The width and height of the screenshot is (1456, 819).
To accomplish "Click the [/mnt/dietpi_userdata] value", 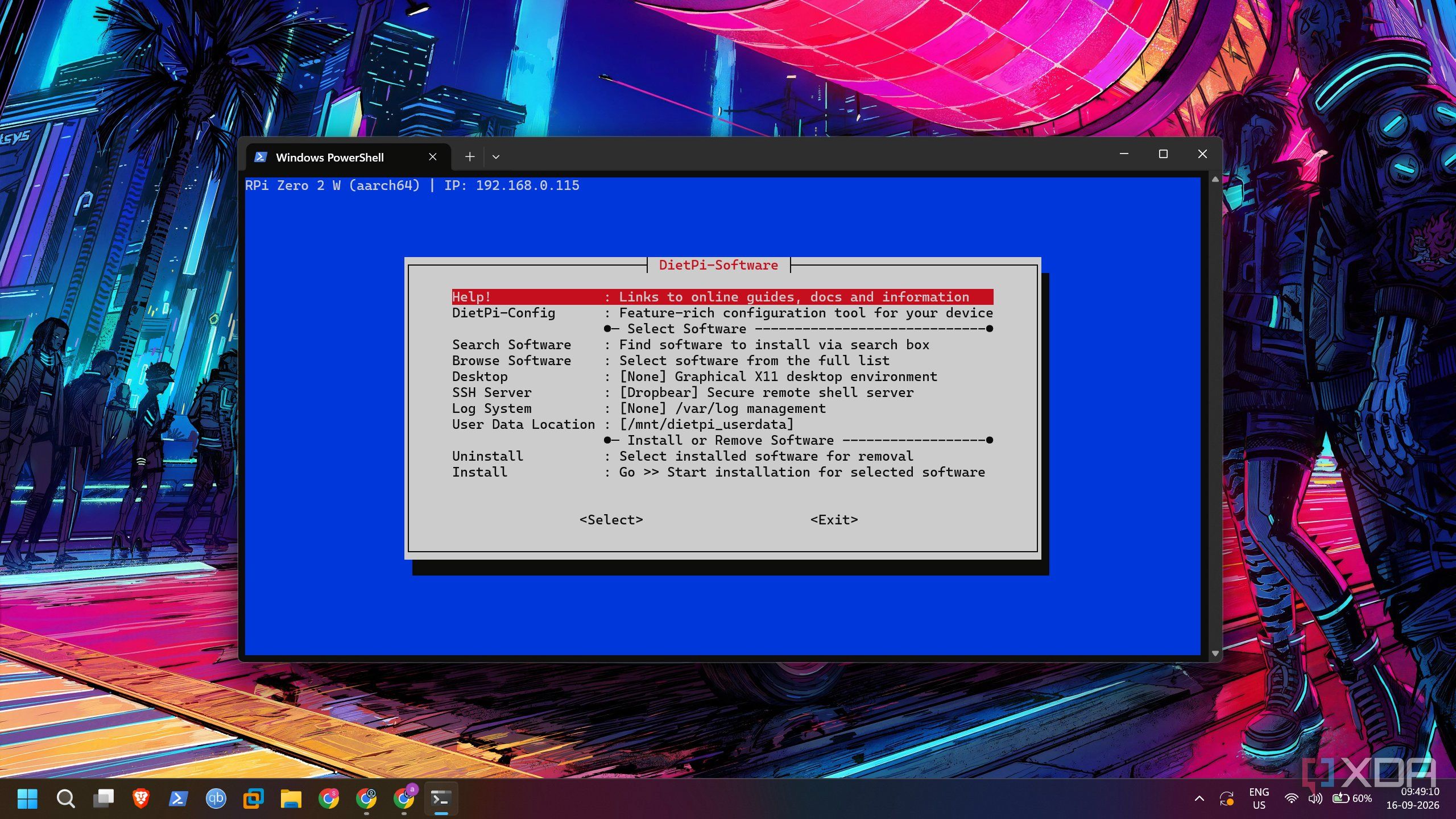I will pos(706,424).
